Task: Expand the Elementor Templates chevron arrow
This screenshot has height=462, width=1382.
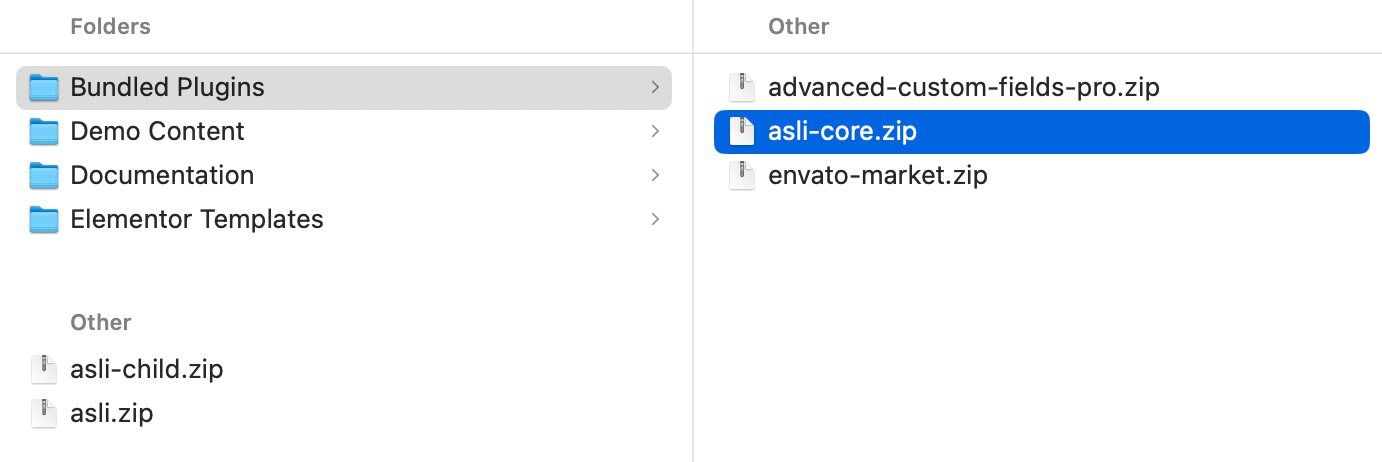Action: (x=655, y=220)
